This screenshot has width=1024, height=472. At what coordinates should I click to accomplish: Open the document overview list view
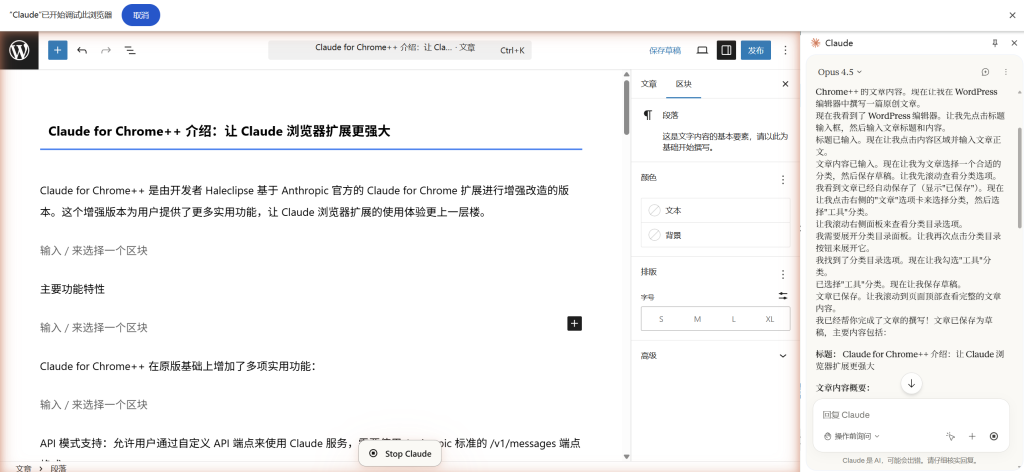pos(130,50)
